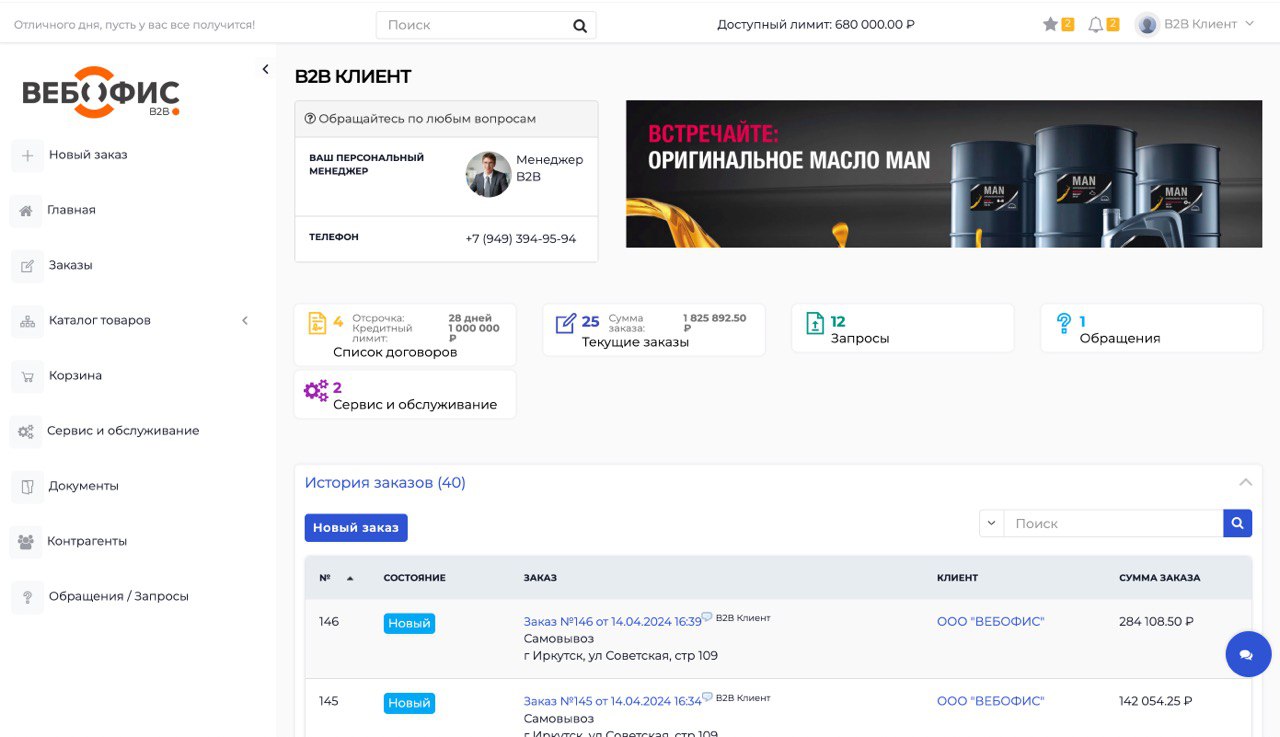
Task: Collapse the История заказов panel
Action: coord(1245,483)
